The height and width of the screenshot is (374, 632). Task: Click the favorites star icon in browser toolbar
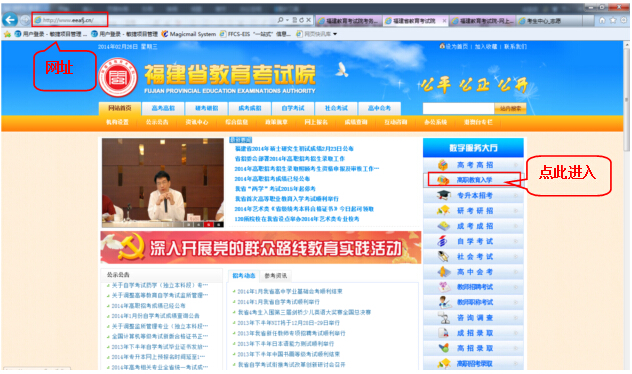(613, 20)
